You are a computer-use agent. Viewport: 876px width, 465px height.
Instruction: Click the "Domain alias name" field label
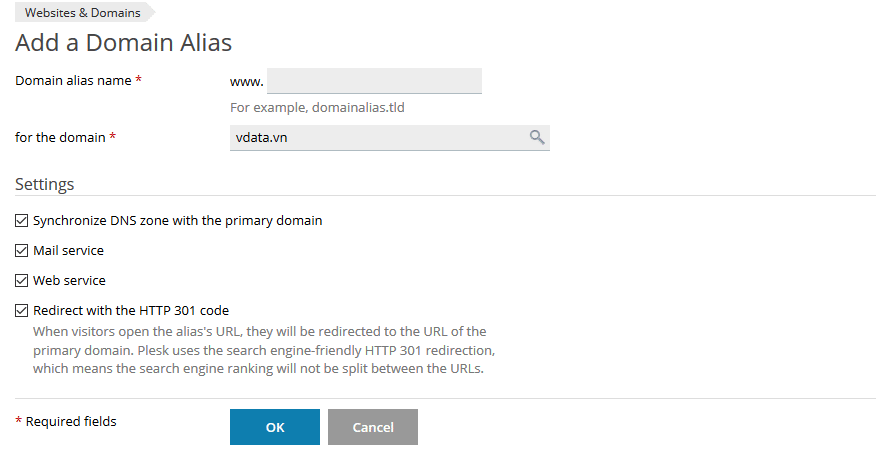point(73,81)
